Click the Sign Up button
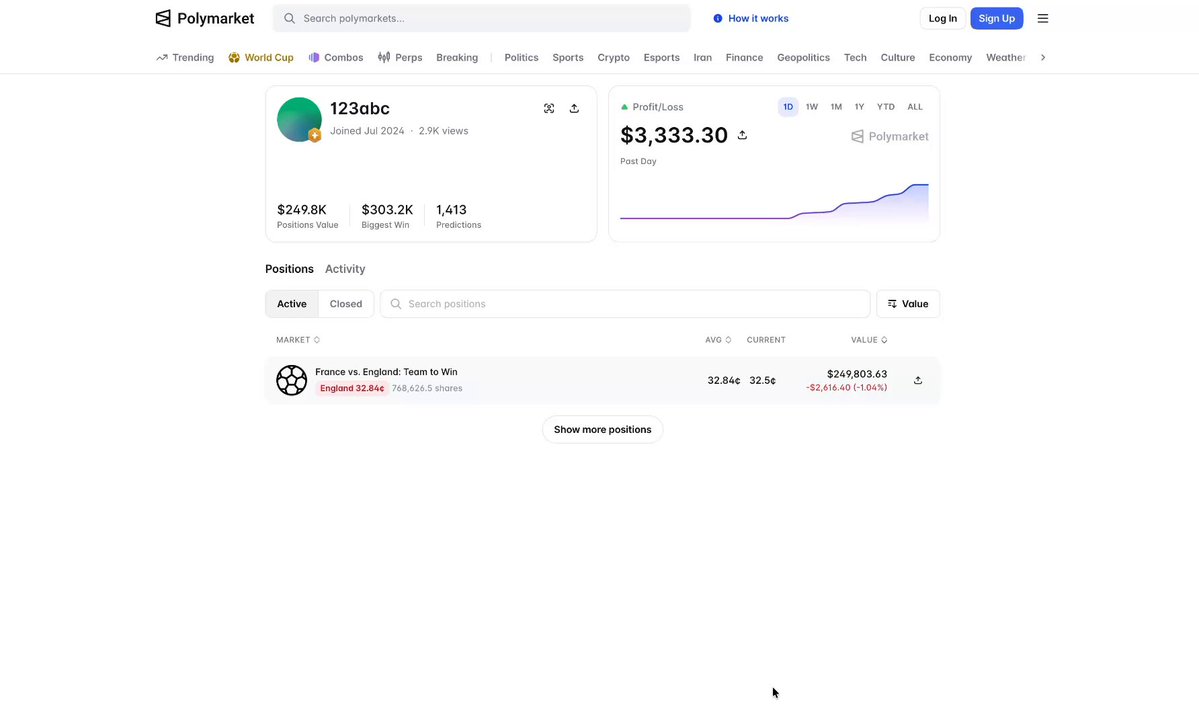 pyautogui.click(x=996, y=18)
